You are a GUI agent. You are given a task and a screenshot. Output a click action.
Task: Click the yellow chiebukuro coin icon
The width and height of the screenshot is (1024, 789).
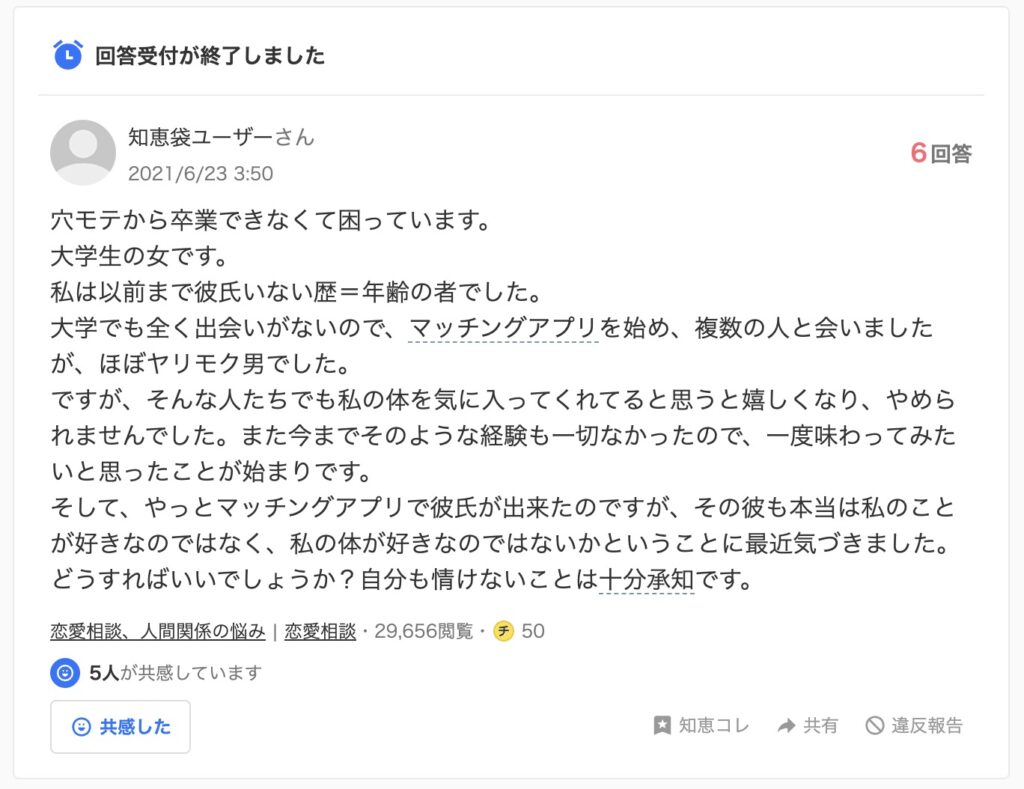pos(504,631)
